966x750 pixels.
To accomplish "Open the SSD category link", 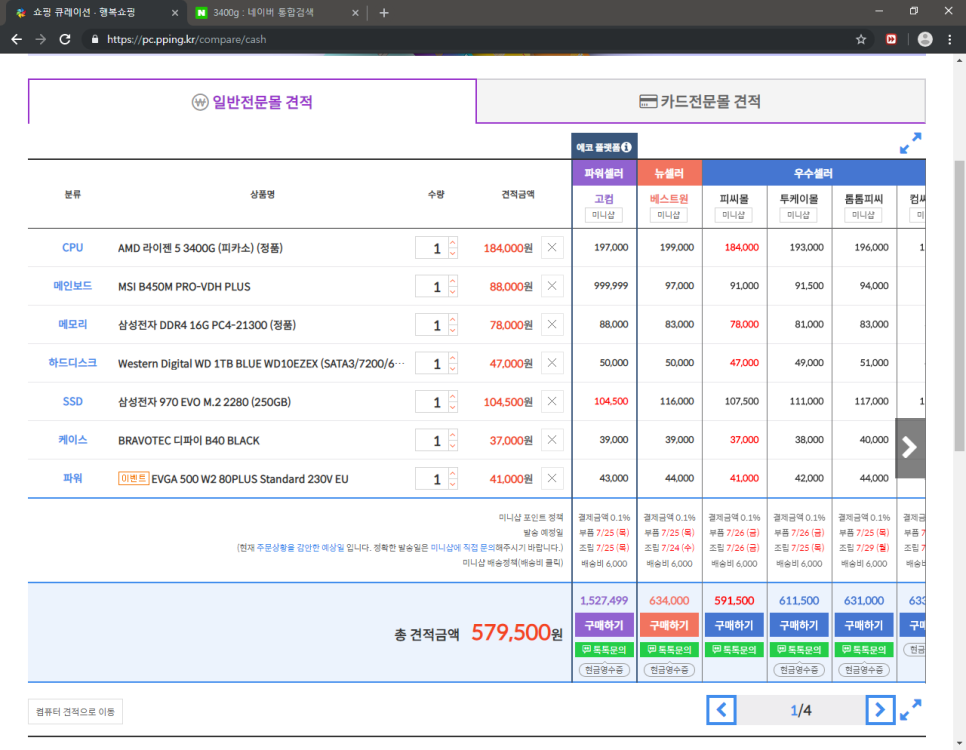I will tap(73, 401).
